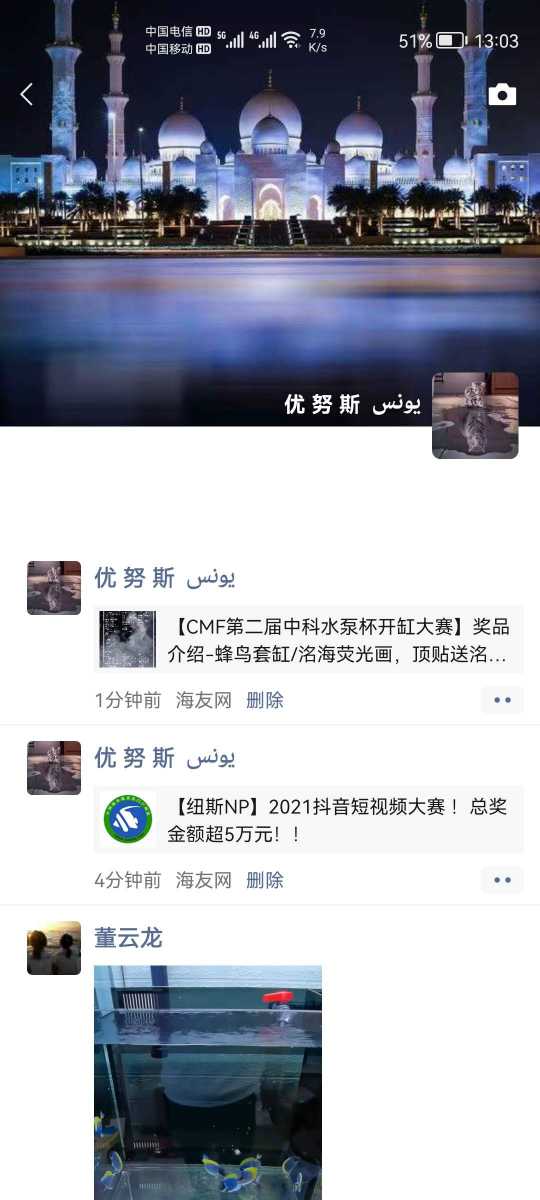Tap the 纽斯NP article round logo

pyautogui.click(x=127, y=820)
